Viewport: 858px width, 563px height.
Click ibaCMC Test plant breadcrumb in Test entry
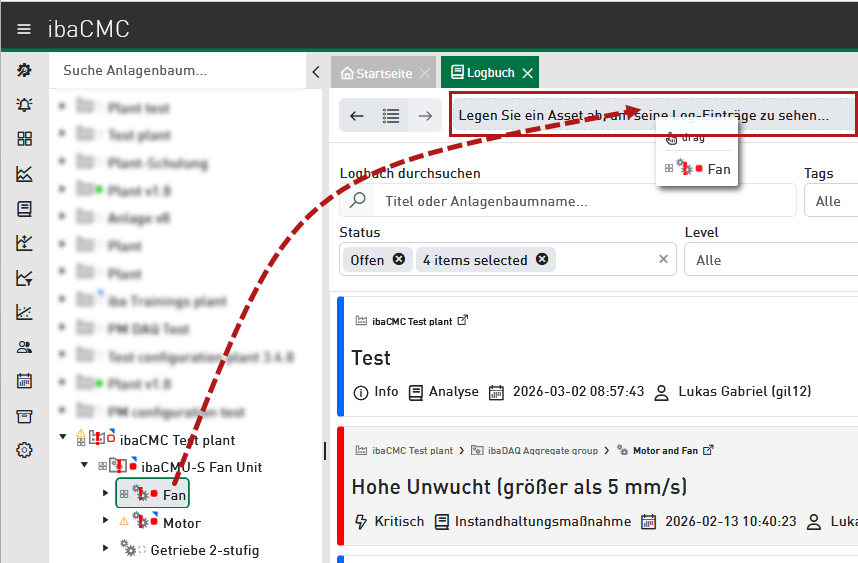(x=412, y=322)
